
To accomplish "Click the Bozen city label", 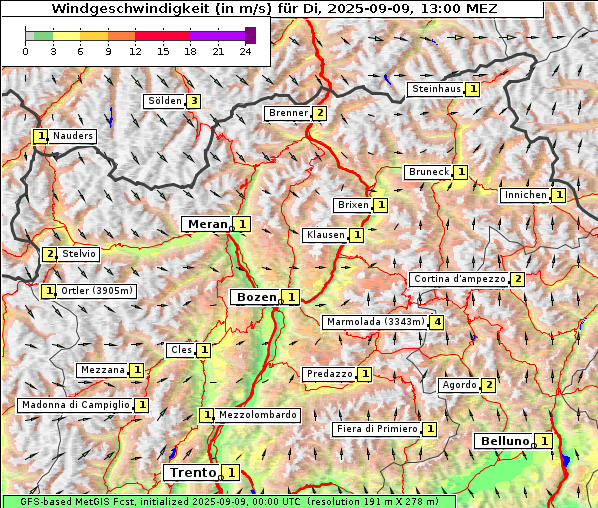I will (256, 297).
